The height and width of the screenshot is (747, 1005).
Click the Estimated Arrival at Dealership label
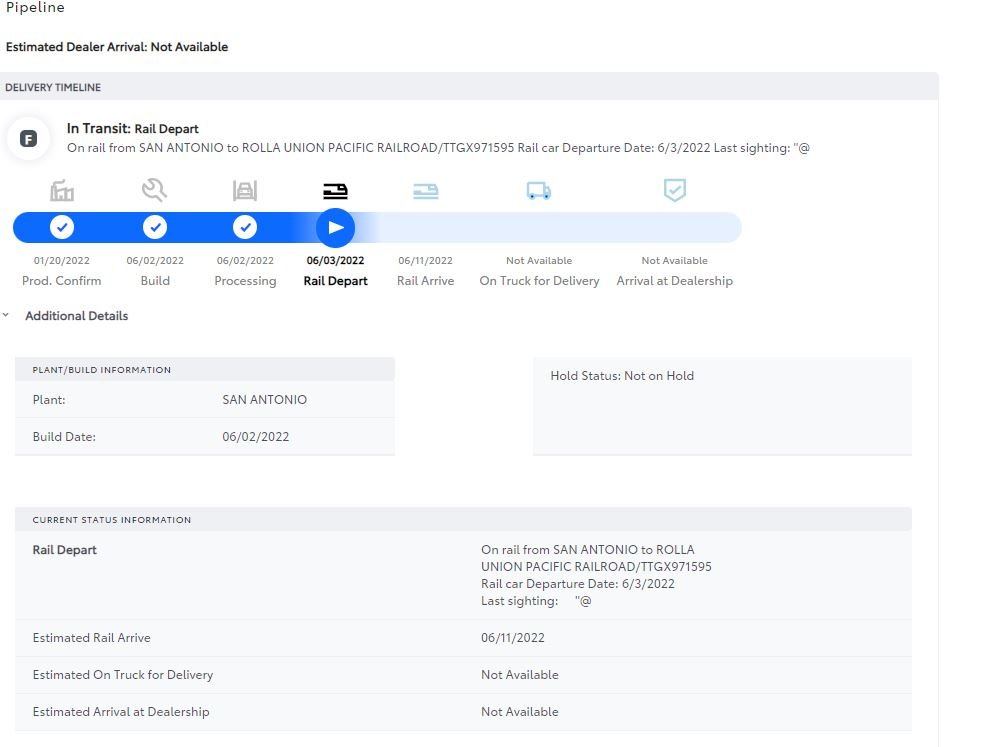(121, 712)
